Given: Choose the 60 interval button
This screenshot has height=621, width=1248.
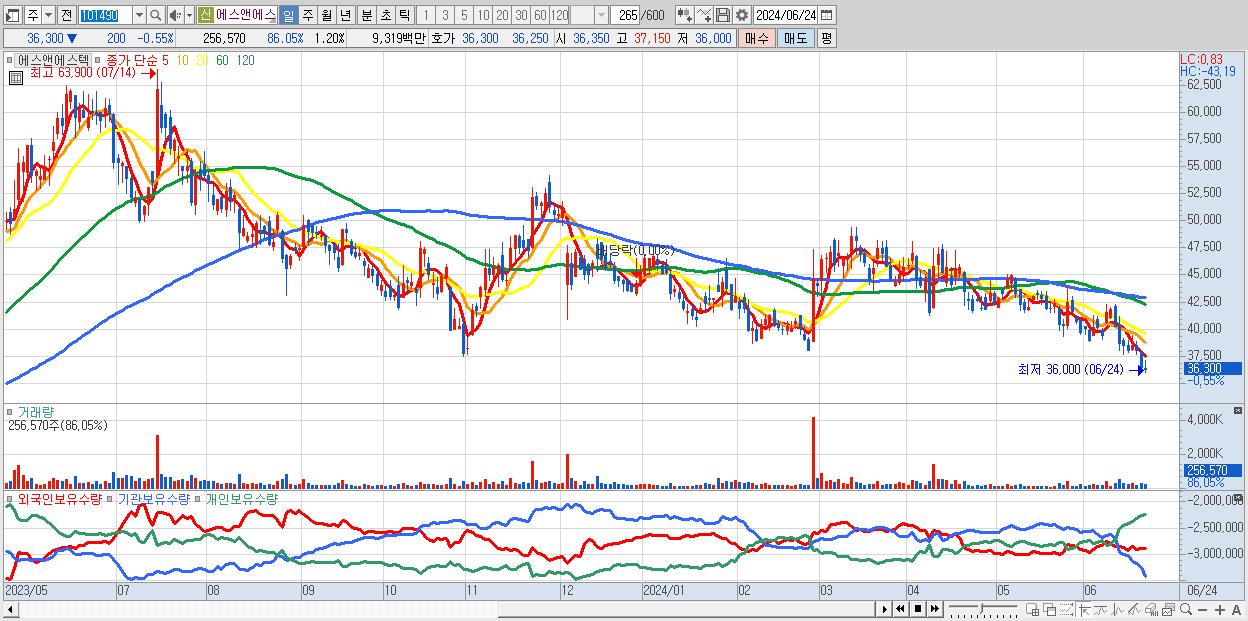Looking at the screenshot, I should tap(540, 16).
